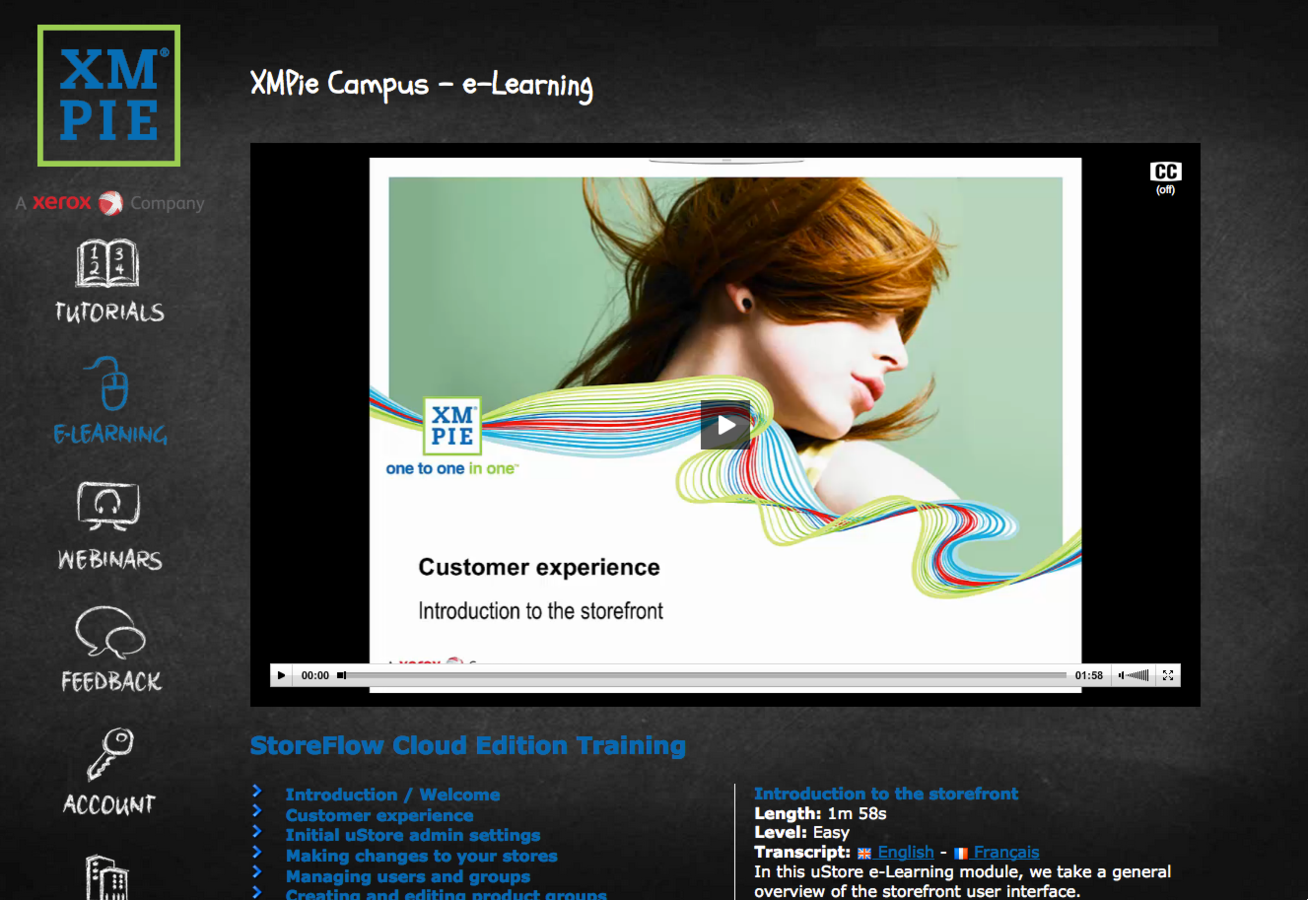Expand arrow beside Initial uStore admin settings

pos(257,832)
